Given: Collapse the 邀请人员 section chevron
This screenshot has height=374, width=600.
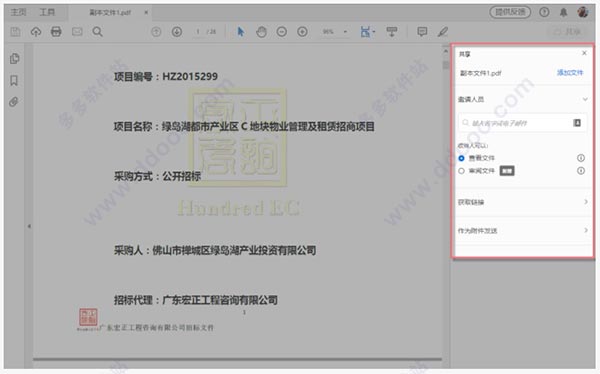Looking at the screenshot, I should pos(585,99).
